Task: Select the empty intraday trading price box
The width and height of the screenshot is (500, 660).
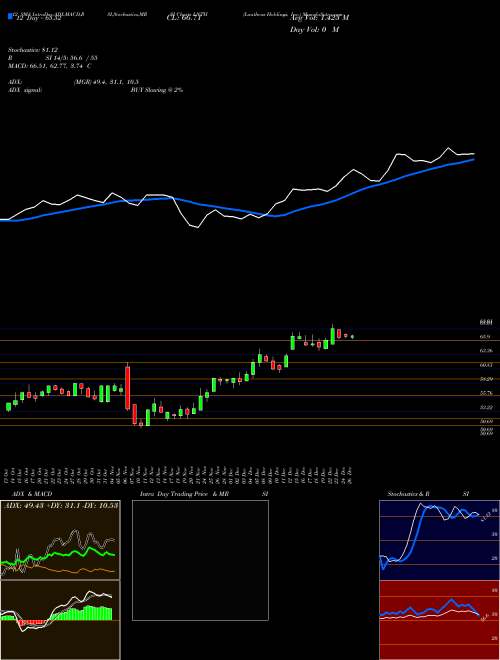Action: tap(200, 560)
